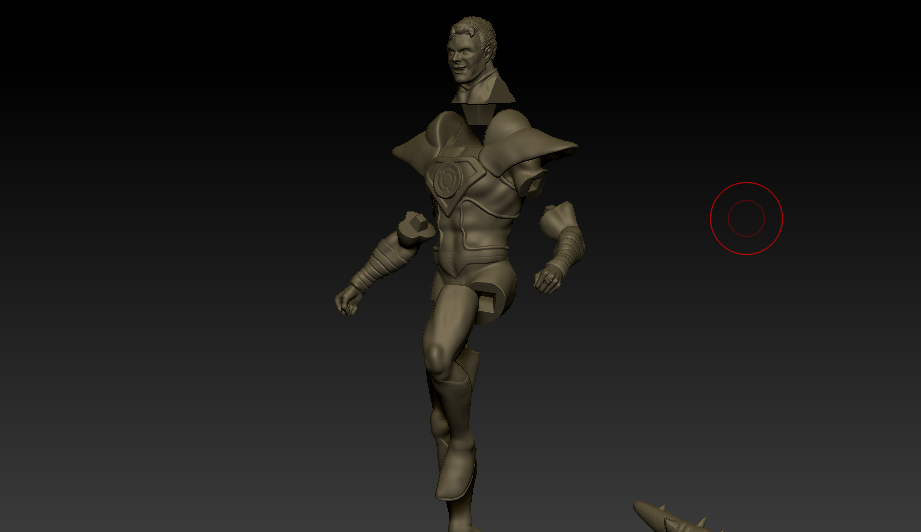
Task: Click the lantern emblem on the chest armor
Action: point(448,180)
